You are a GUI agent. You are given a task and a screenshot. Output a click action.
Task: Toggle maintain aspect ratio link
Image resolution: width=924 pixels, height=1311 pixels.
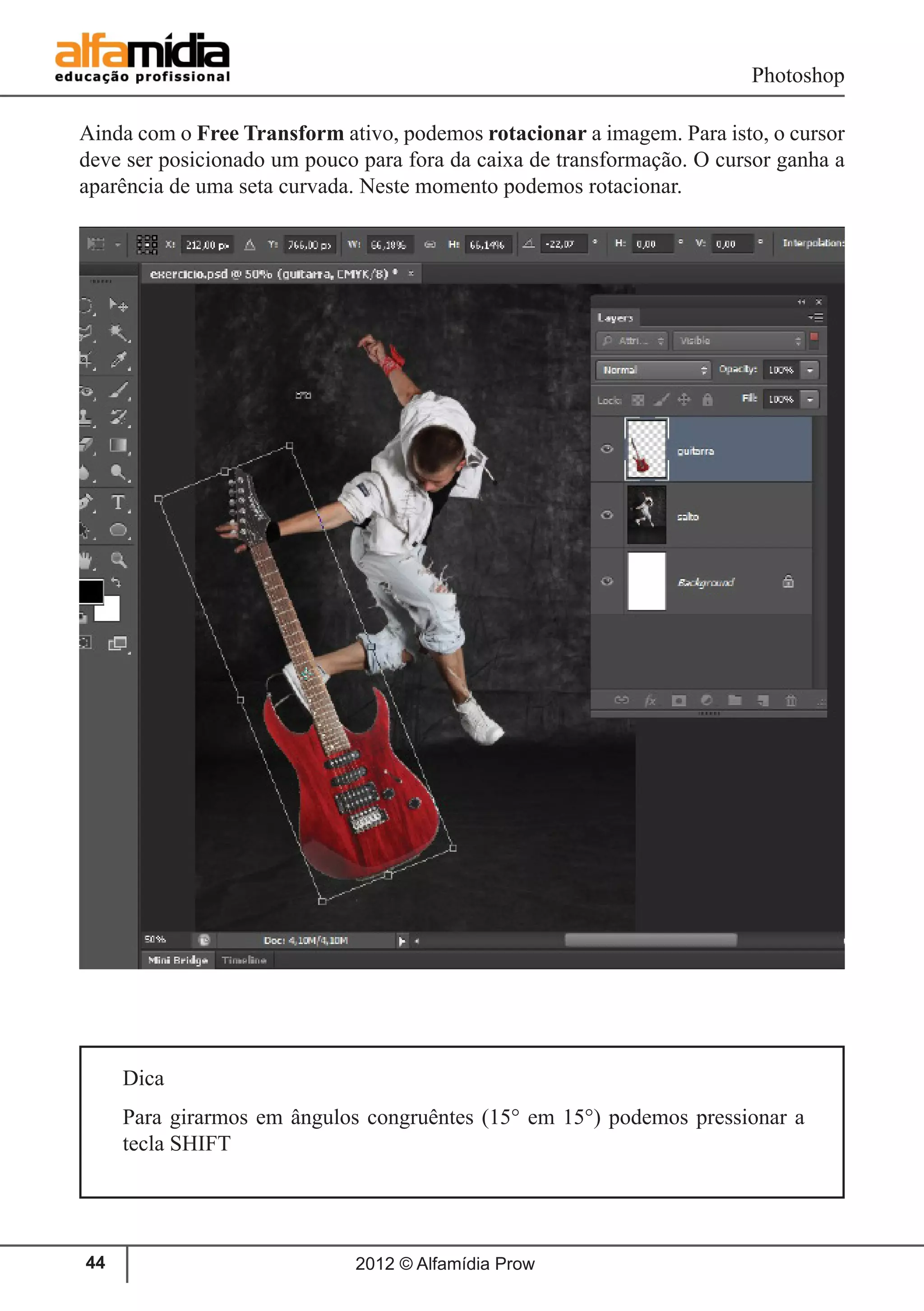click(x=430, y=245)
